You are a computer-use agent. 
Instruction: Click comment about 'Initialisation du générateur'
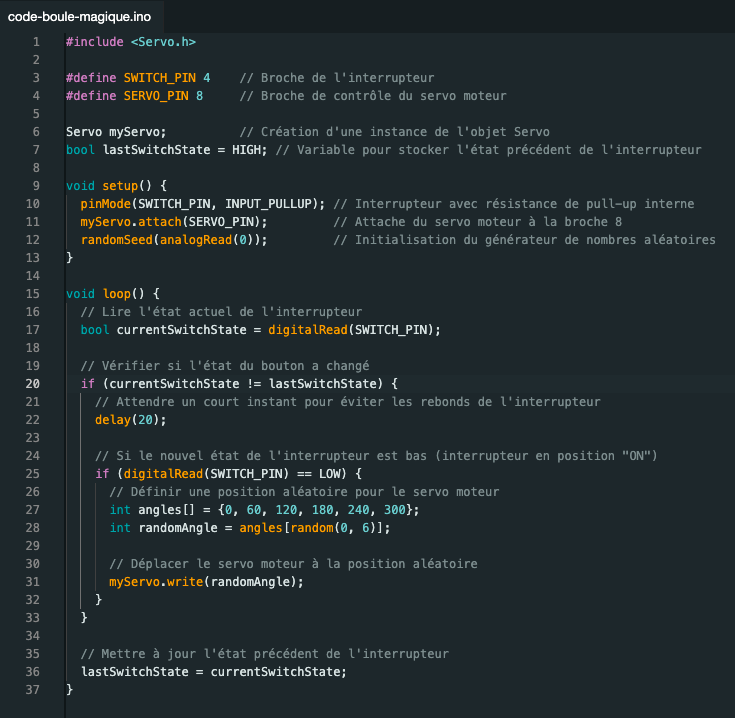click(x=525, y=240)
